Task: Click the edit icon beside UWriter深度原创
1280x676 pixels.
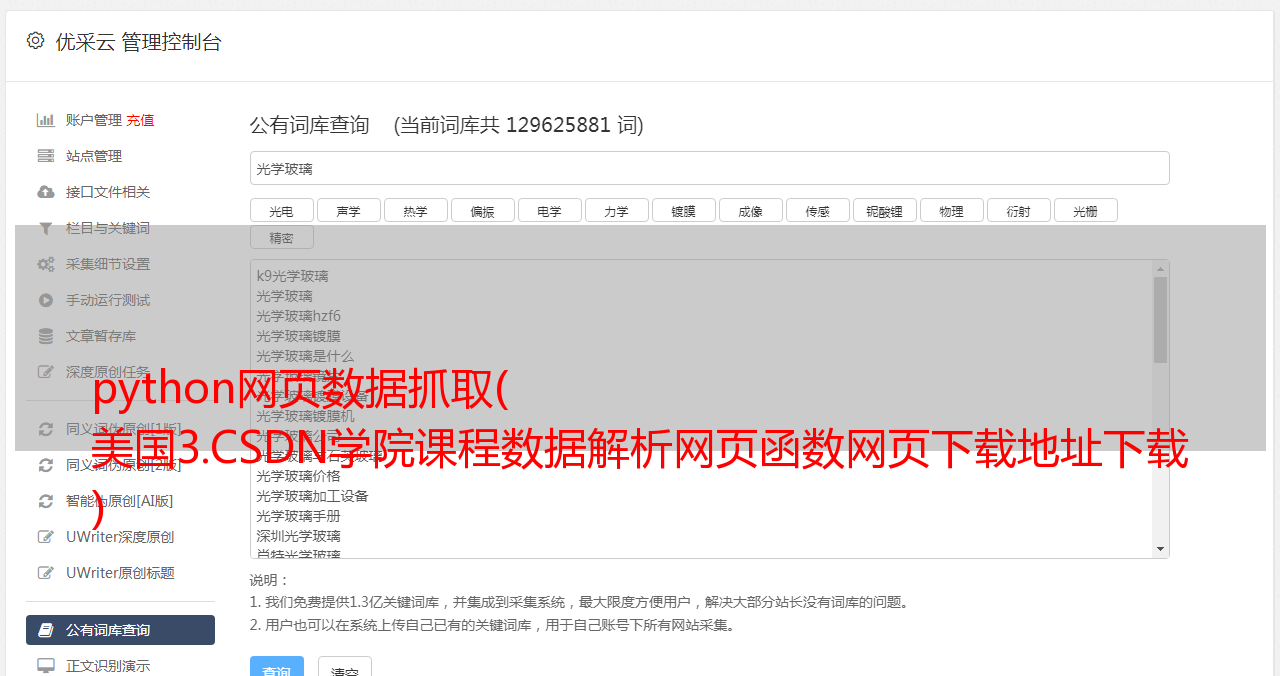Action: coord(45,537)
